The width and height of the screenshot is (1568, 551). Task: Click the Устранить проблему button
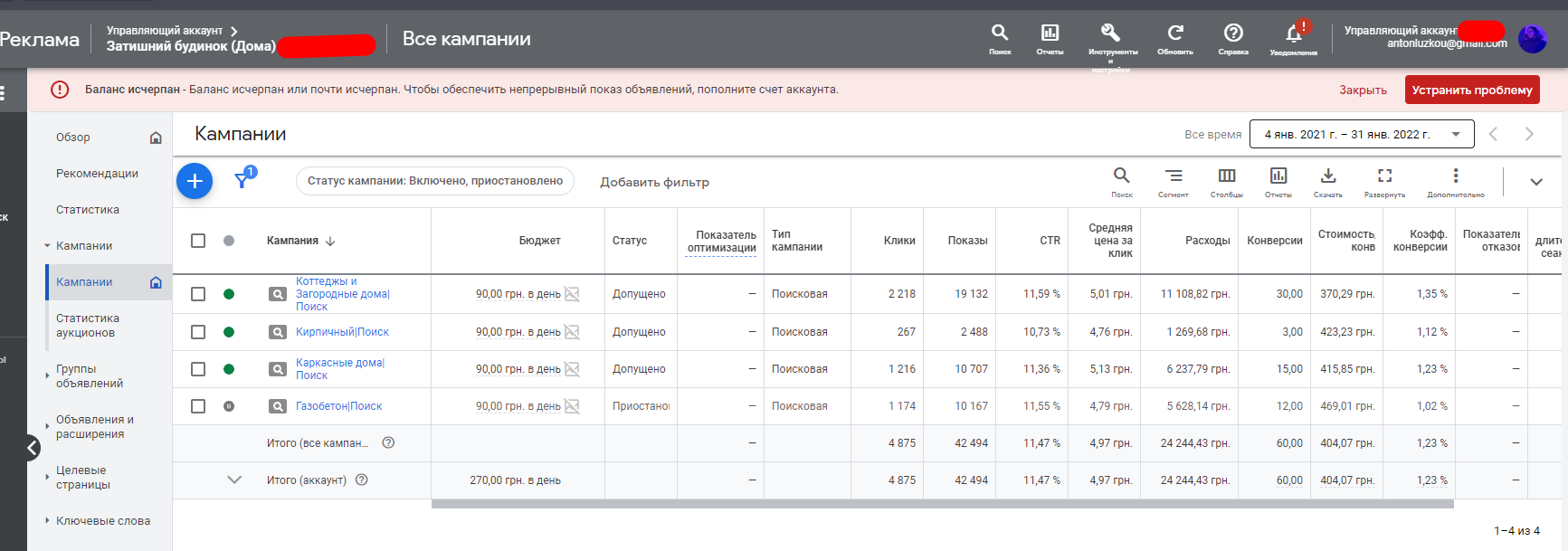click(x=1471, y=90)
